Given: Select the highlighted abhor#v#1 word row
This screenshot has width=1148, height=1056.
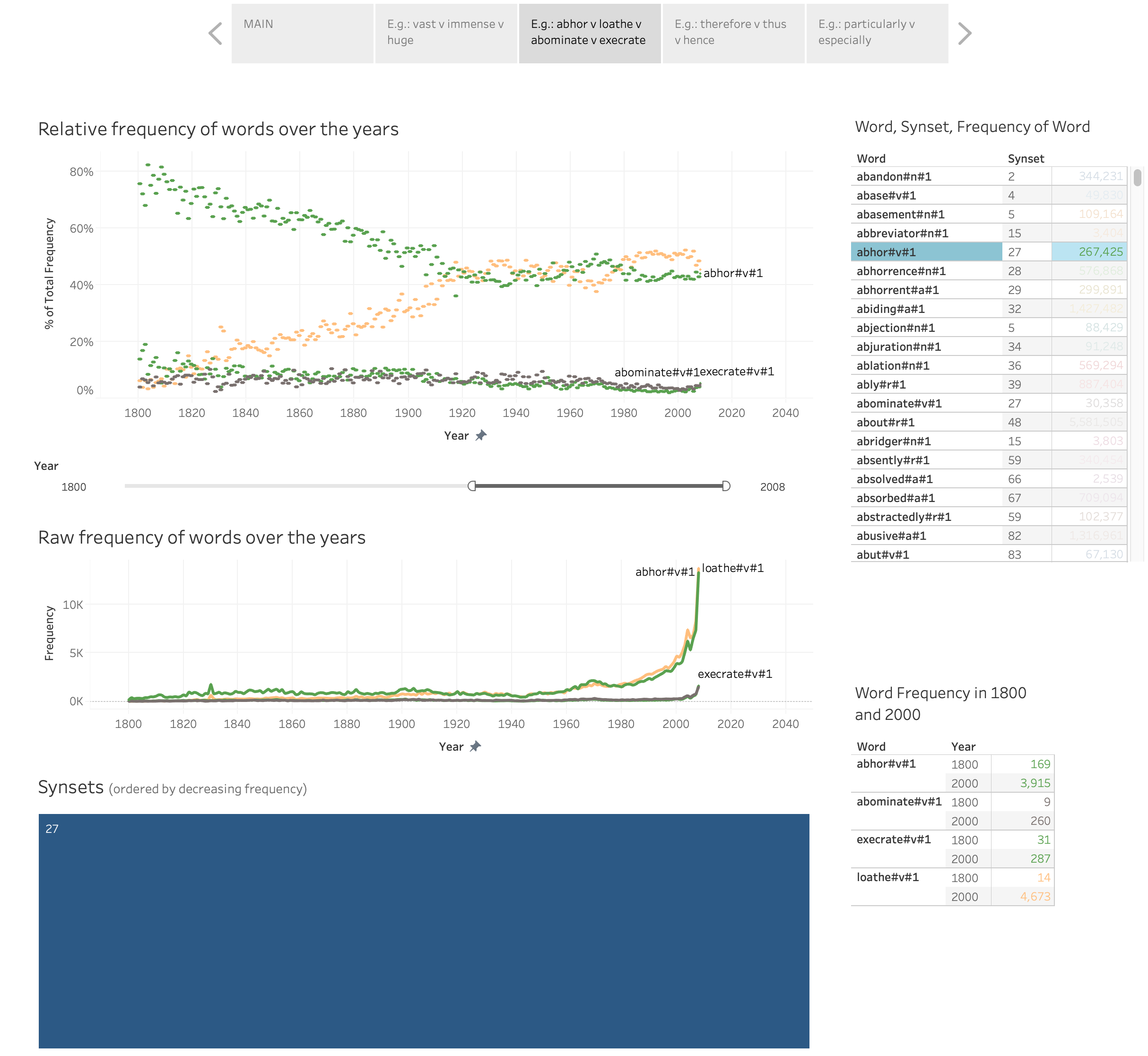Looking at the screenshot, I should pos(989,251).
